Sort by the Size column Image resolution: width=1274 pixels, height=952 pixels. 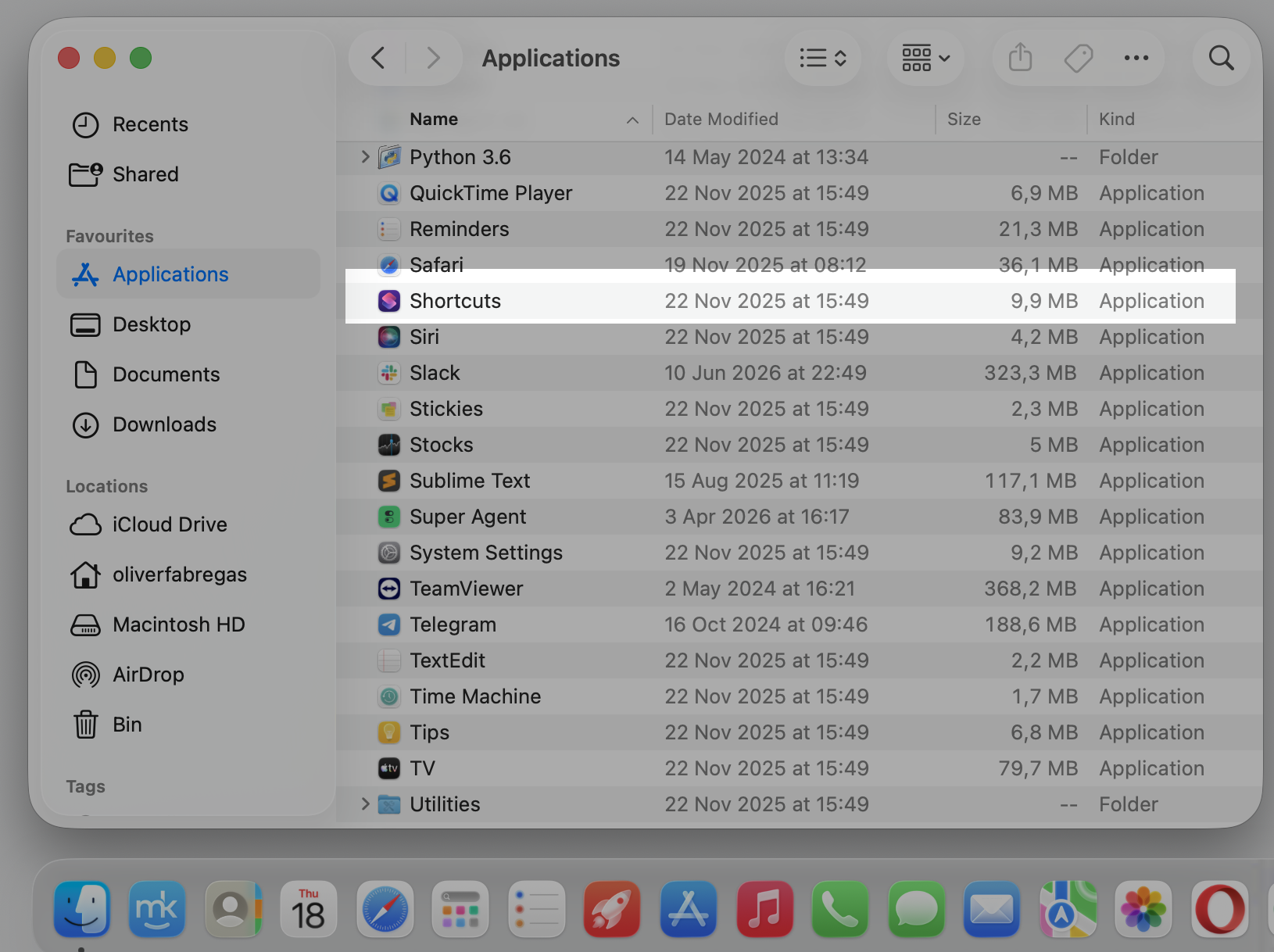[x=964, y=119]
